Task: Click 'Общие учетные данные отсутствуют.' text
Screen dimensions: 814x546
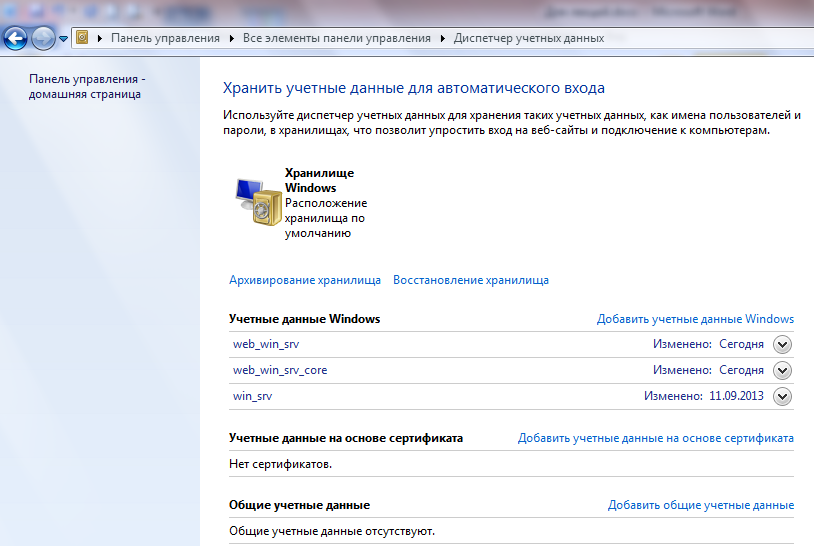Action: click(332, 531)
